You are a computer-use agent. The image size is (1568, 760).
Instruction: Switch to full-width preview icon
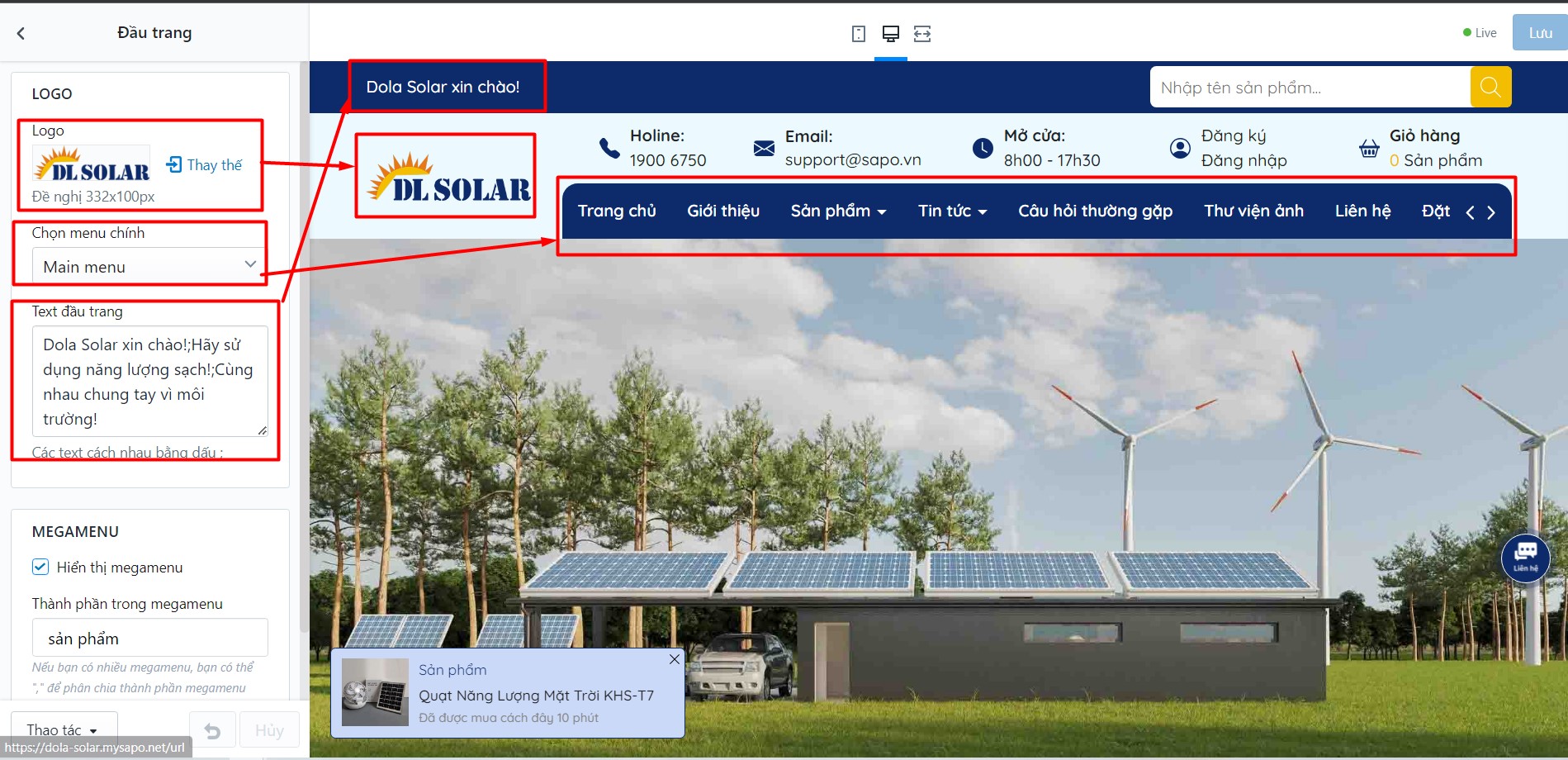[x=922, y=34]
